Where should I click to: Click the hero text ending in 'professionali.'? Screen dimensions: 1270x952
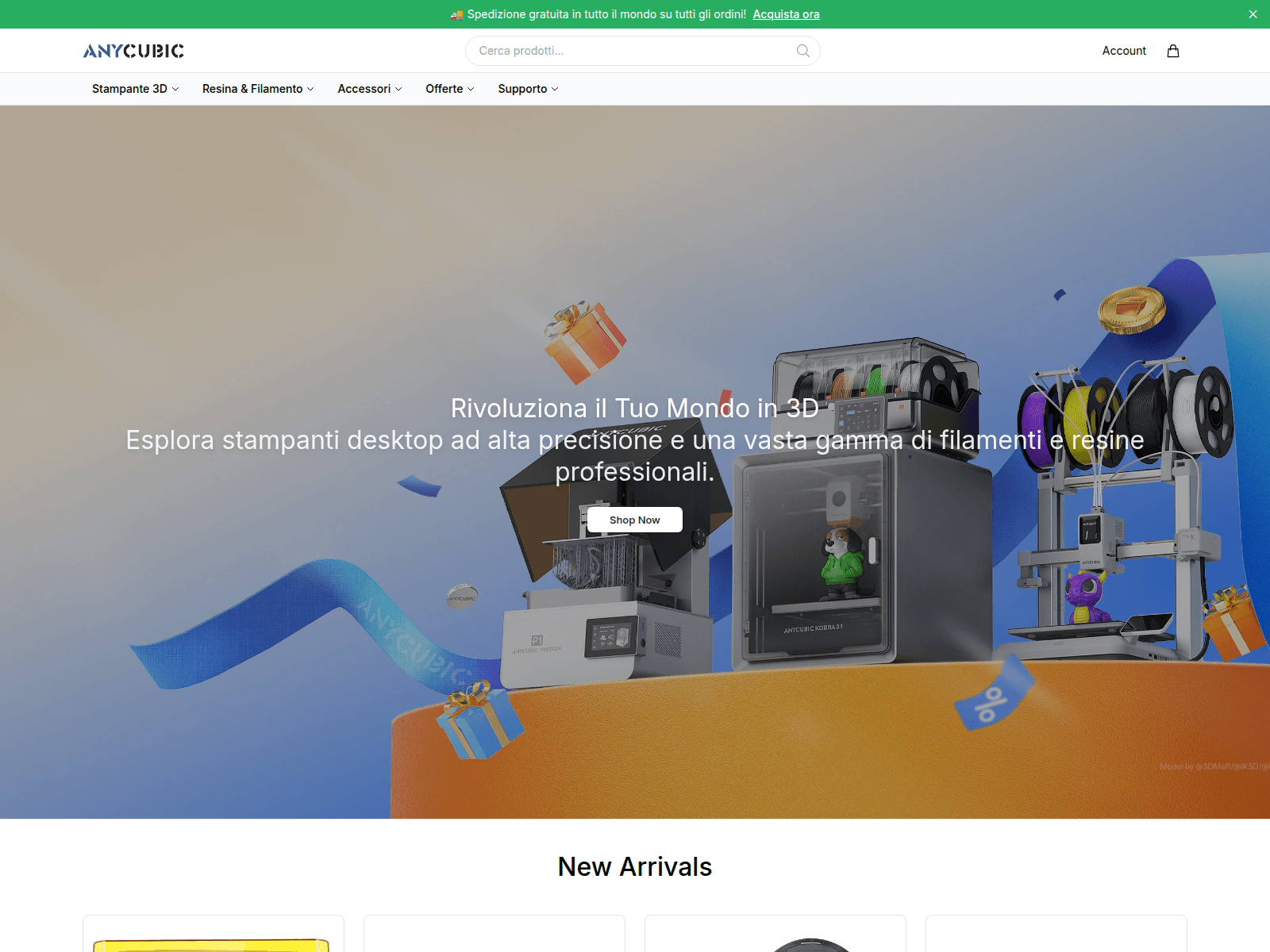tap(635, 455)
